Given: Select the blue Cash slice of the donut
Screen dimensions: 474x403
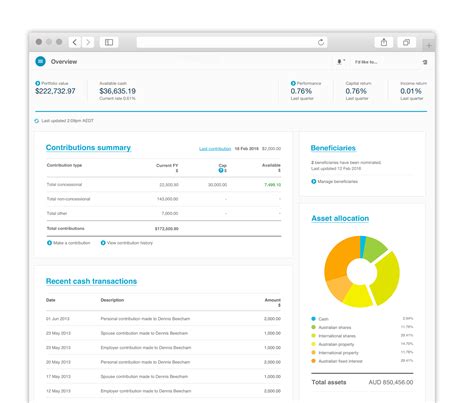Looking at the screenshot, I should 363,246.
